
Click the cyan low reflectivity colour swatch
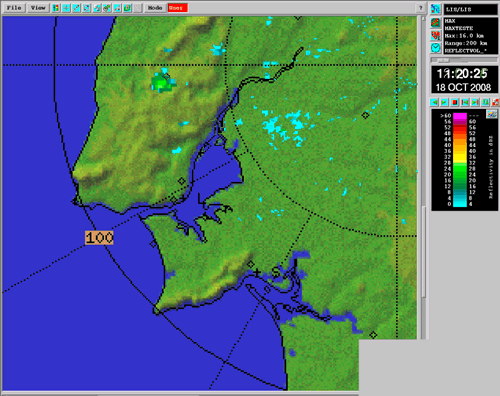click(x=460, y=204)
